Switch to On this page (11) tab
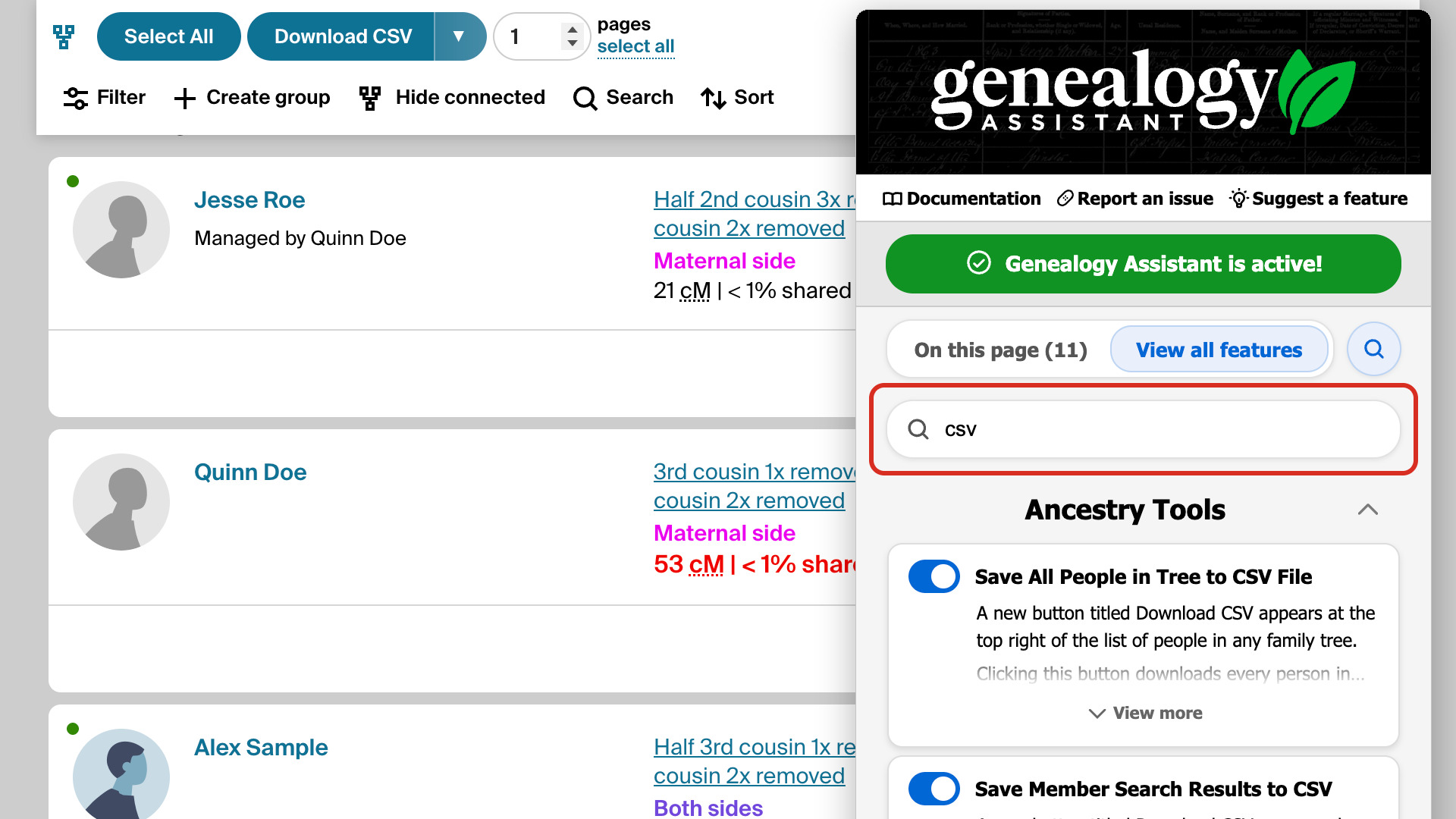Screen dimensions: 1456x819 click(1000, 350)
